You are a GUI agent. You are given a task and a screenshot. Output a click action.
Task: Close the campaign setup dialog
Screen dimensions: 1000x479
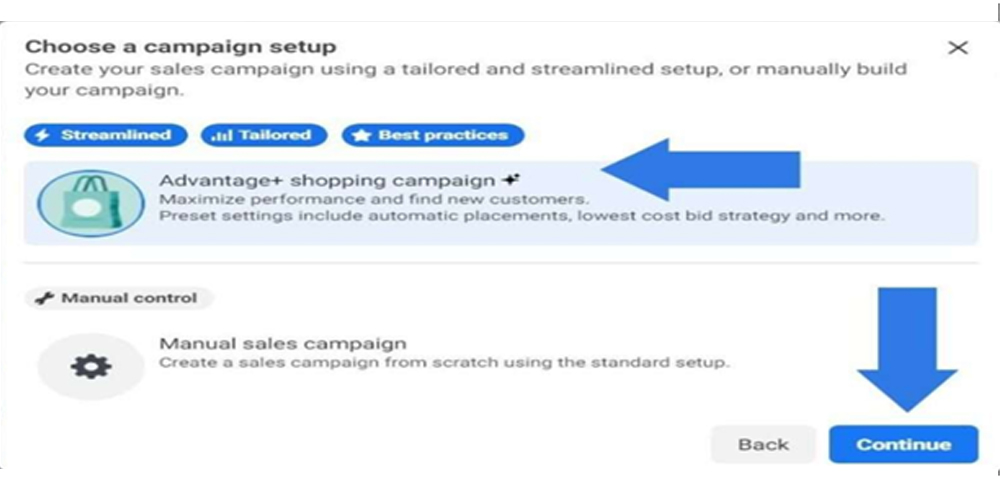(958, 48)
